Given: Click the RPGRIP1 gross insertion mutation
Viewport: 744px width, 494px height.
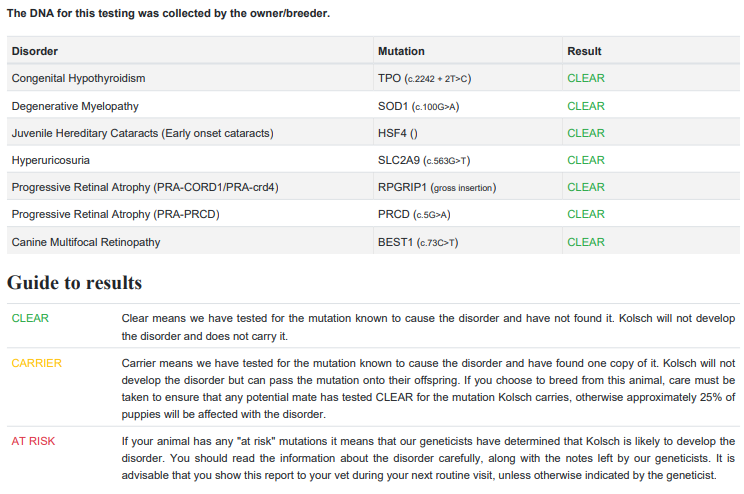Looking at the screenshot, I should pos(436,187).
